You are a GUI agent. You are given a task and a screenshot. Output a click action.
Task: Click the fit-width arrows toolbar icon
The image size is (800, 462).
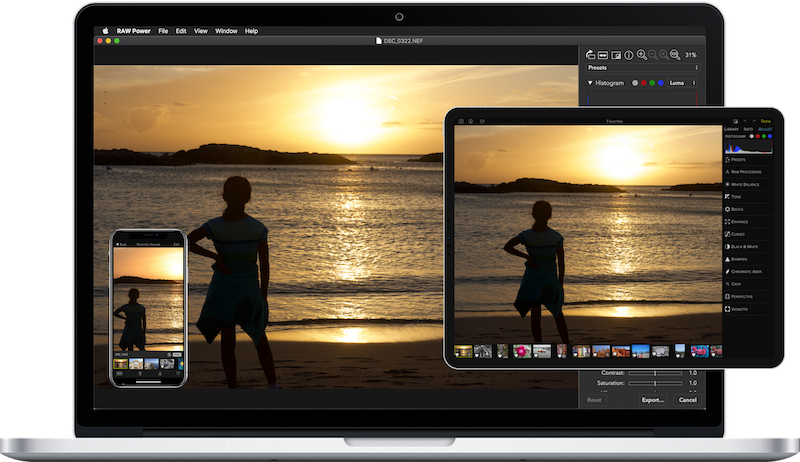click(604, 54)
